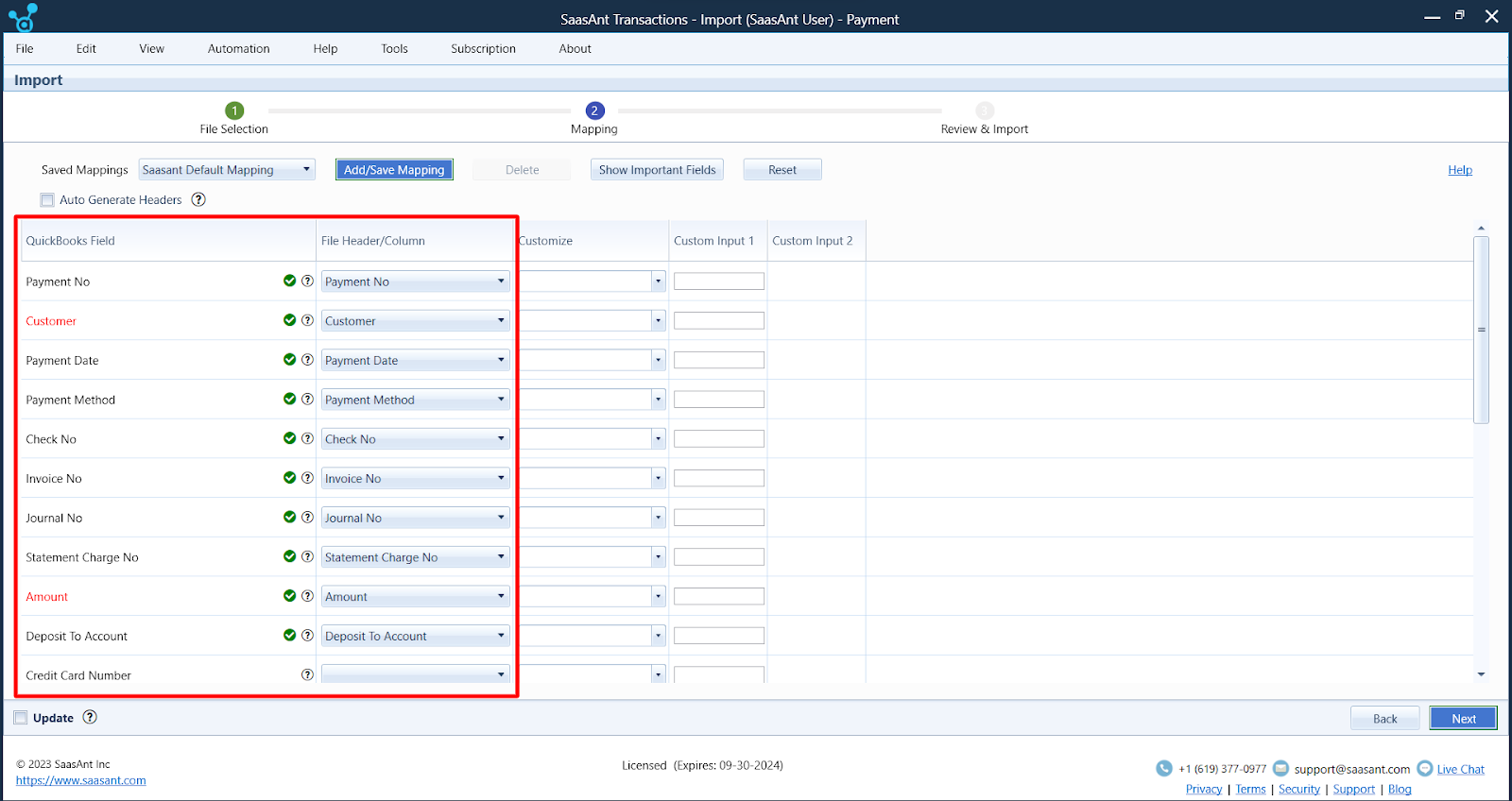Screen dimensions: 1512x801
Task: Open the Edit menu
Action: pyautogui.click(x=86, y=48)
